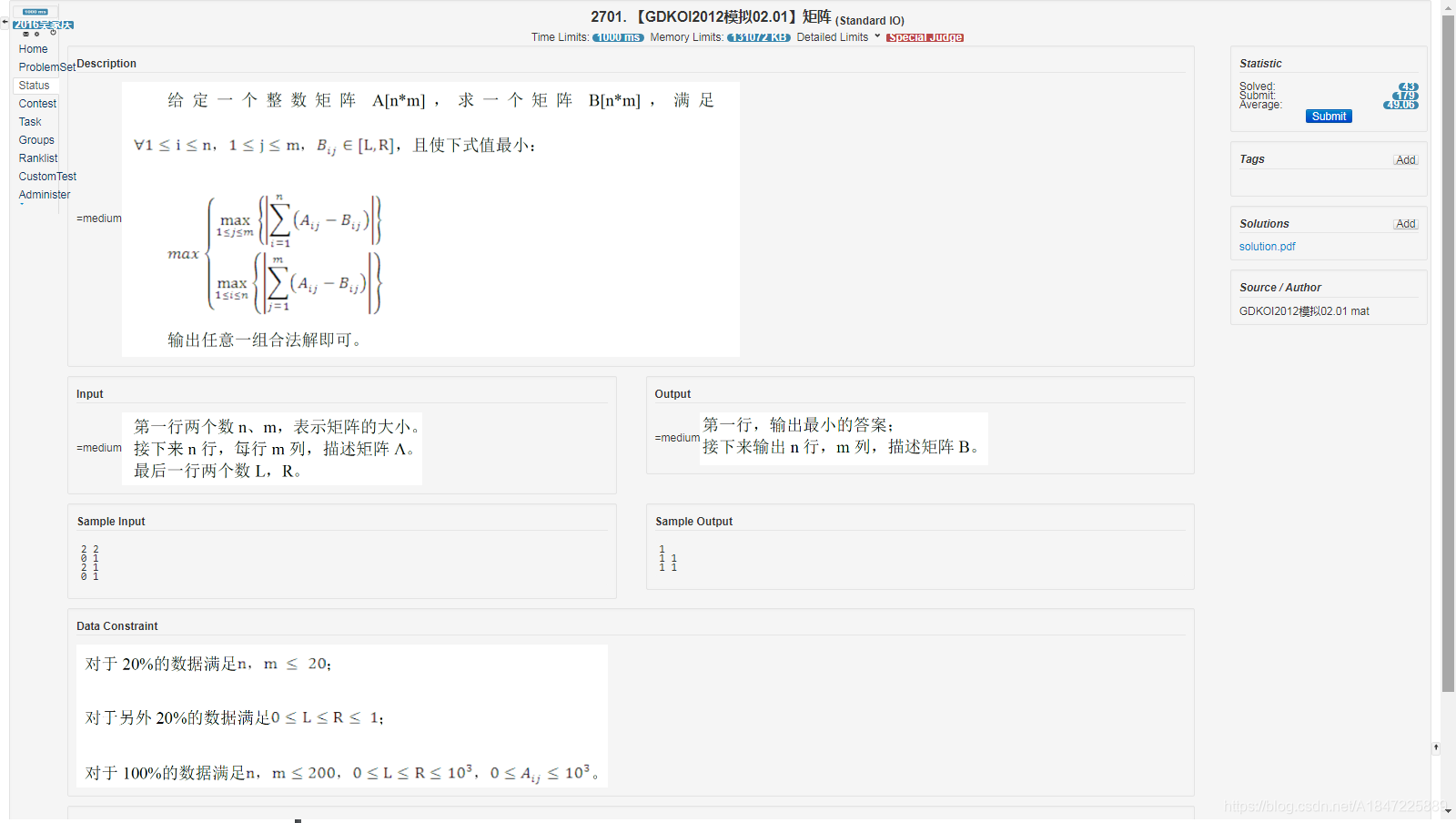Click the scrollbar up arrow at top
This screenshot has width=1456, height=823.
(x=1448, y=7)
